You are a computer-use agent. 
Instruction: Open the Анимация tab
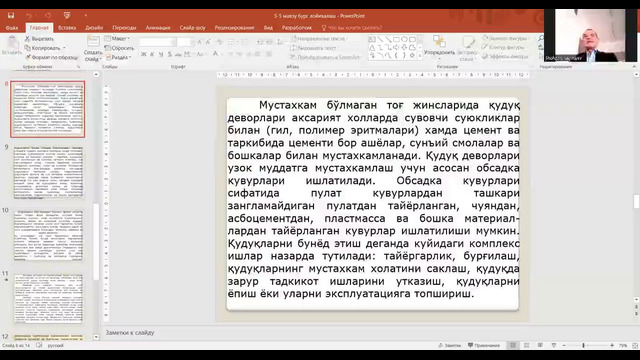pyautogui.click(x=158, y=28)
